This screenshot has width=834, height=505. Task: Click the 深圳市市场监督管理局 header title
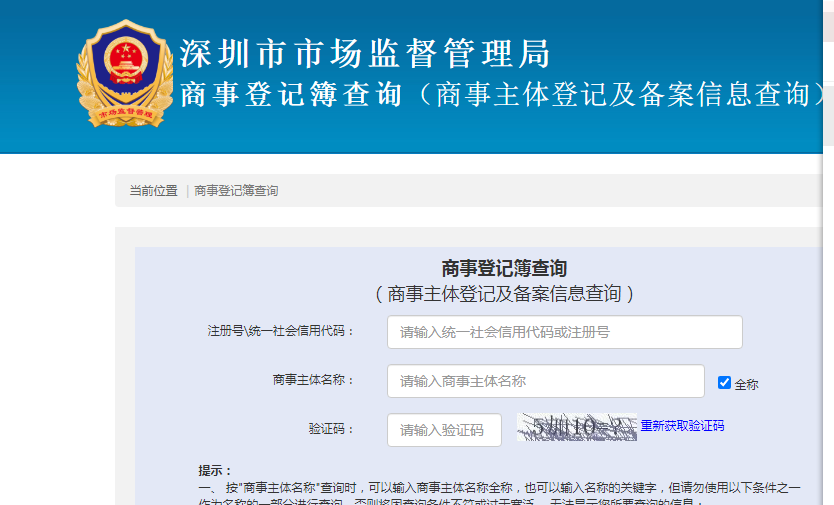(365, 53)
